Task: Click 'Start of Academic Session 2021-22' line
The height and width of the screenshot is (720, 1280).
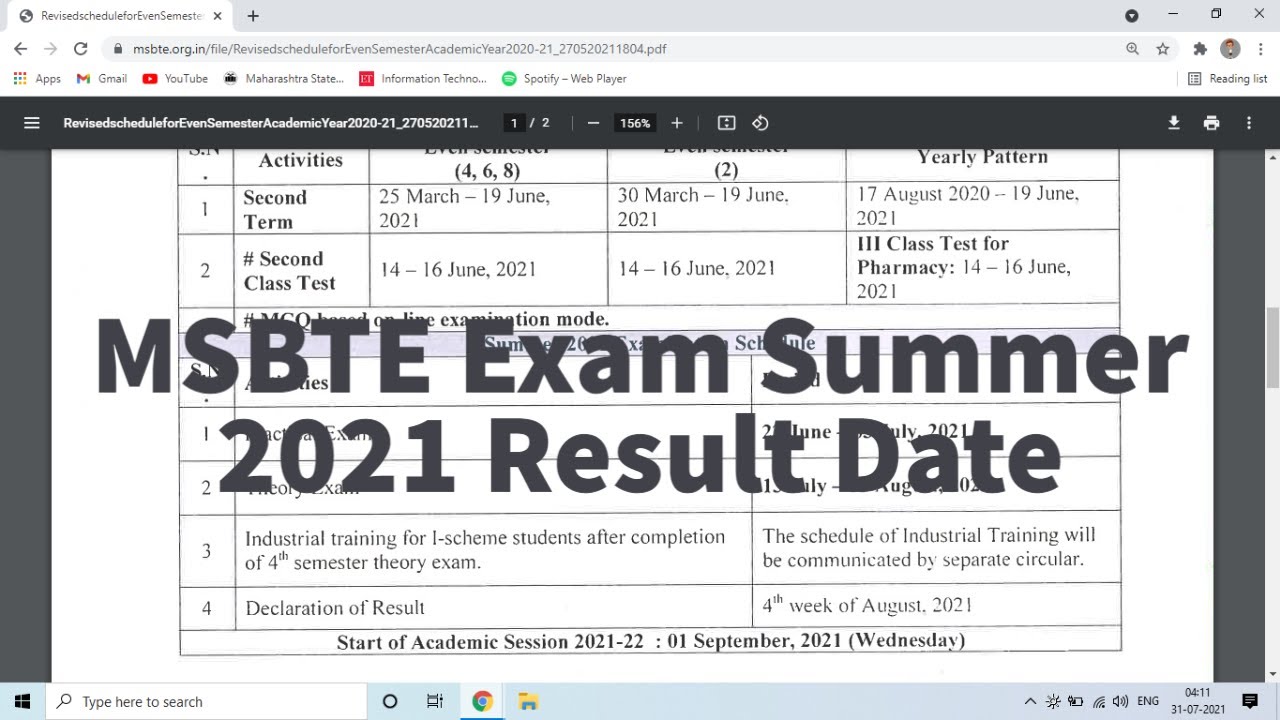Action: click(651, 641)
